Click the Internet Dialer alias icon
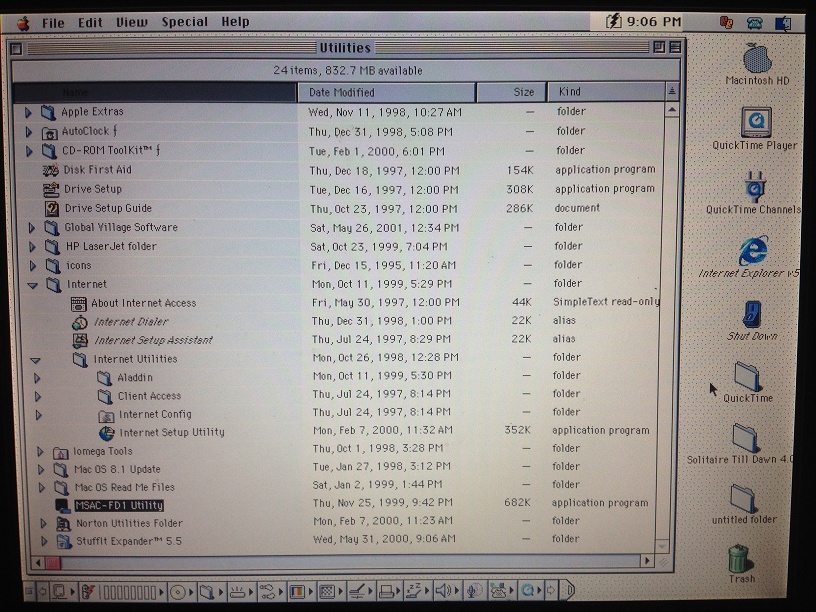 click(x=80, y=322)
